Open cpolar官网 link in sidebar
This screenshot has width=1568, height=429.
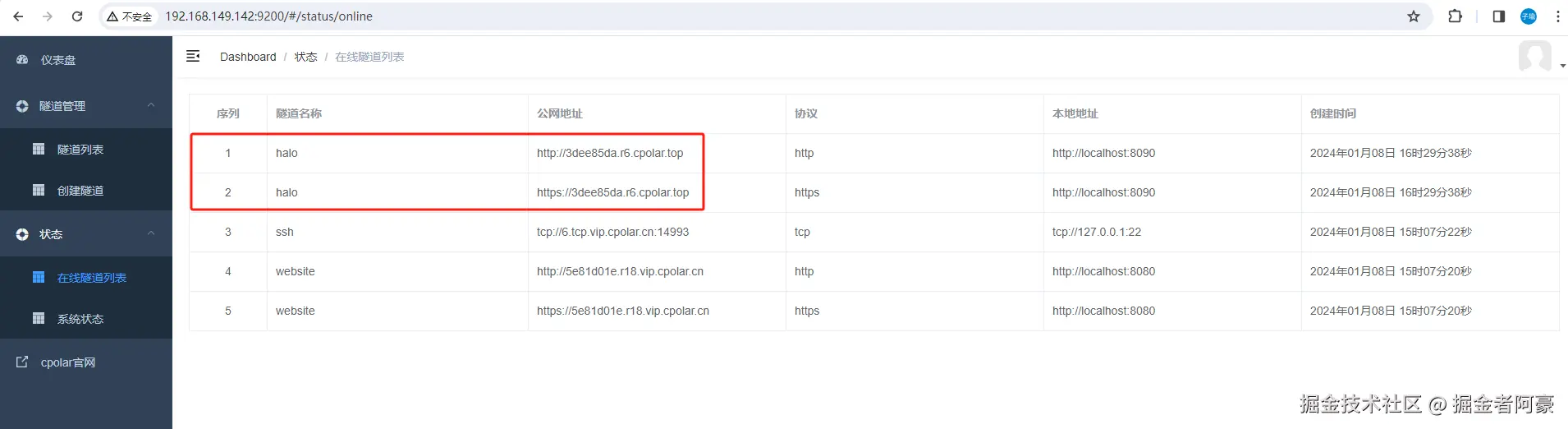pos(86,362)
